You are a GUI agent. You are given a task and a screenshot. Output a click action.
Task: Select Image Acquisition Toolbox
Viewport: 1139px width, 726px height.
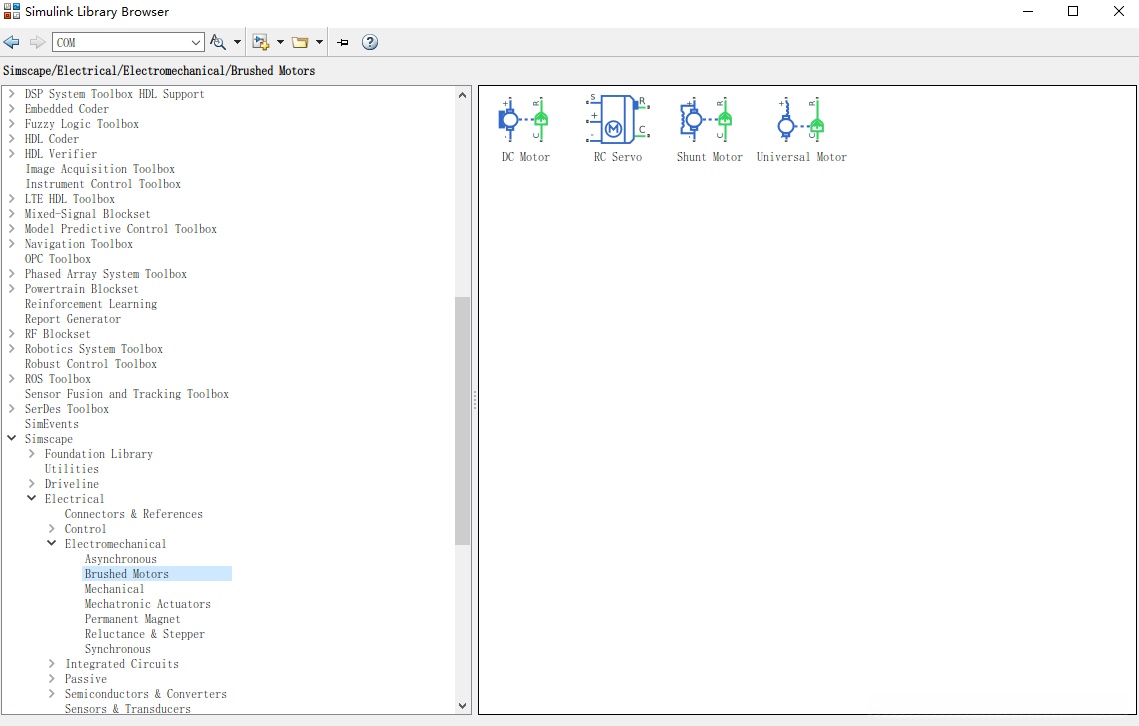tap(100, 169)
